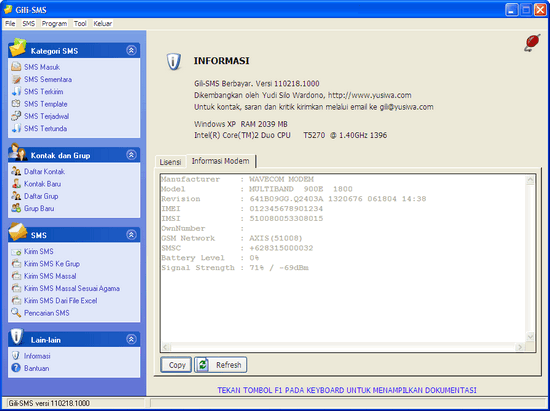
Task: Collapse the SMS panel chevron
Action: point(131,235)
